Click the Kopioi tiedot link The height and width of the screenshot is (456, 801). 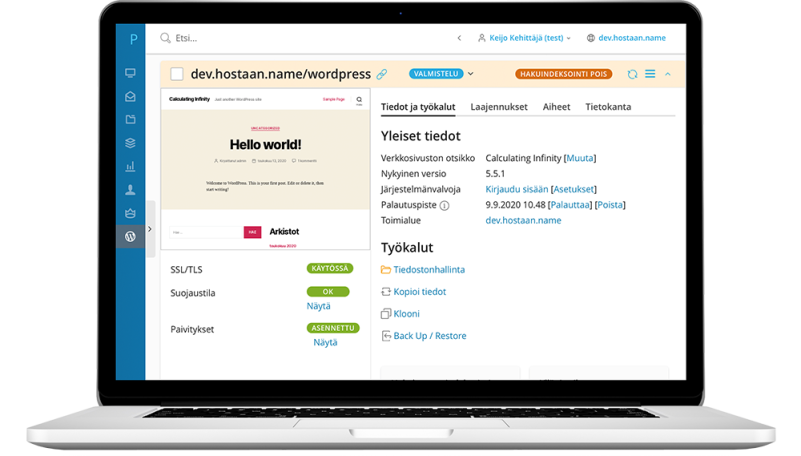(419, 292)
